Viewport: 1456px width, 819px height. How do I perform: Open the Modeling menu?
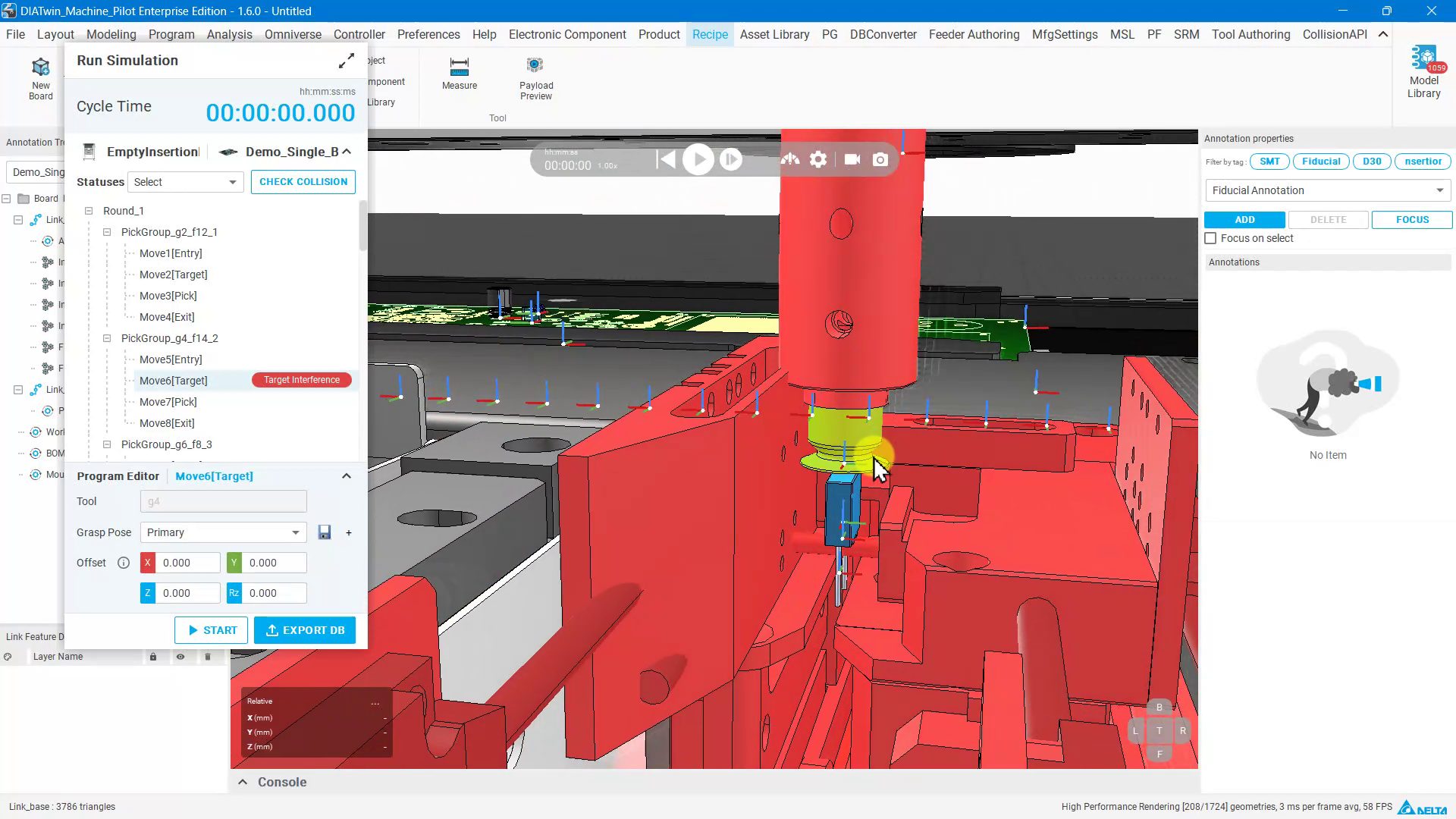(x=111, y=34)
